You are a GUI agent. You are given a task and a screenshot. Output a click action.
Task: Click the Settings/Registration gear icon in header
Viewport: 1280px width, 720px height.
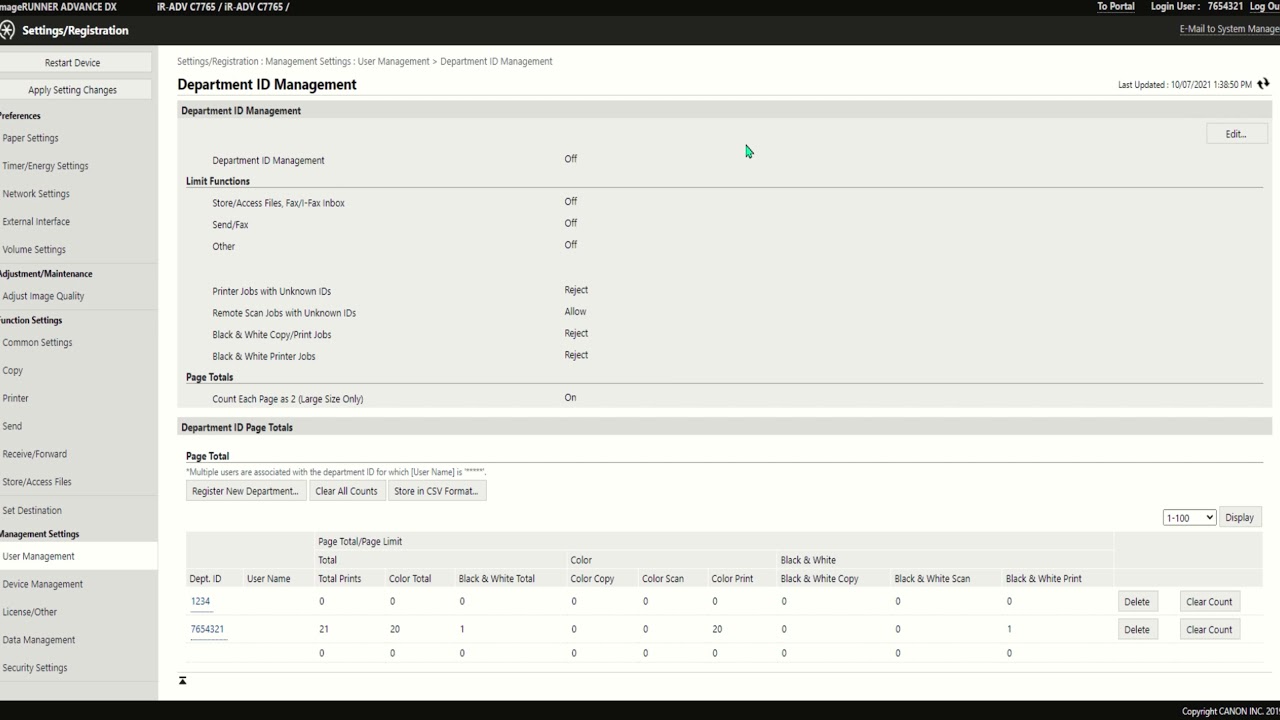pos(7,30)
